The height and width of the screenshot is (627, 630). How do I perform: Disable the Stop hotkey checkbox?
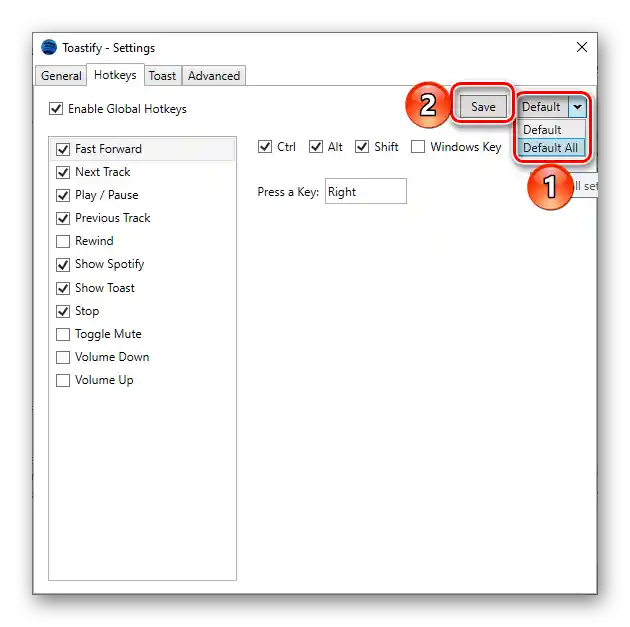click(63, 311)
